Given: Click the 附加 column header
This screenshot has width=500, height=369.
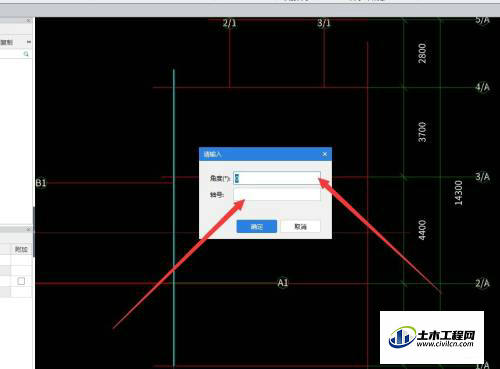Looking at the screenshot, I should tap(21, 249).
